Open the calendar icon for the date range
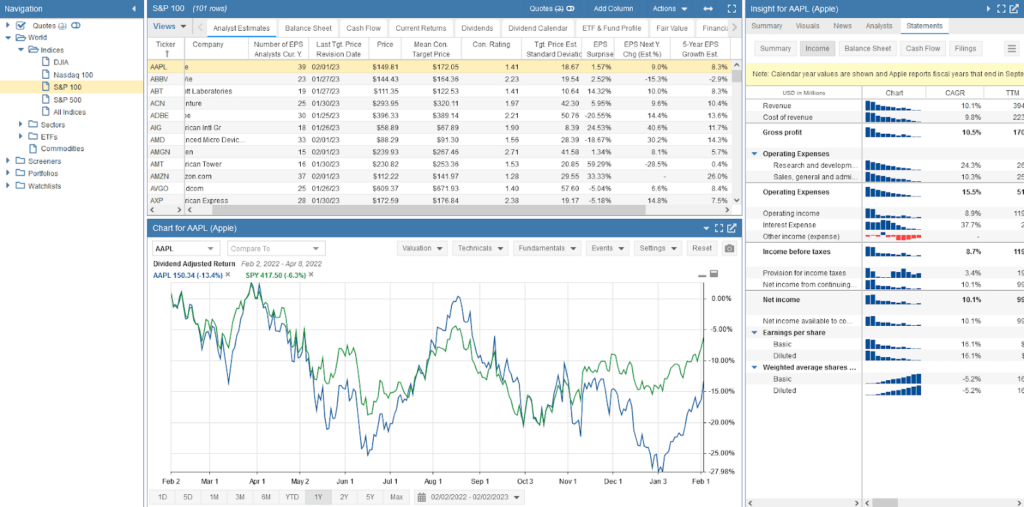 (422, 497)
